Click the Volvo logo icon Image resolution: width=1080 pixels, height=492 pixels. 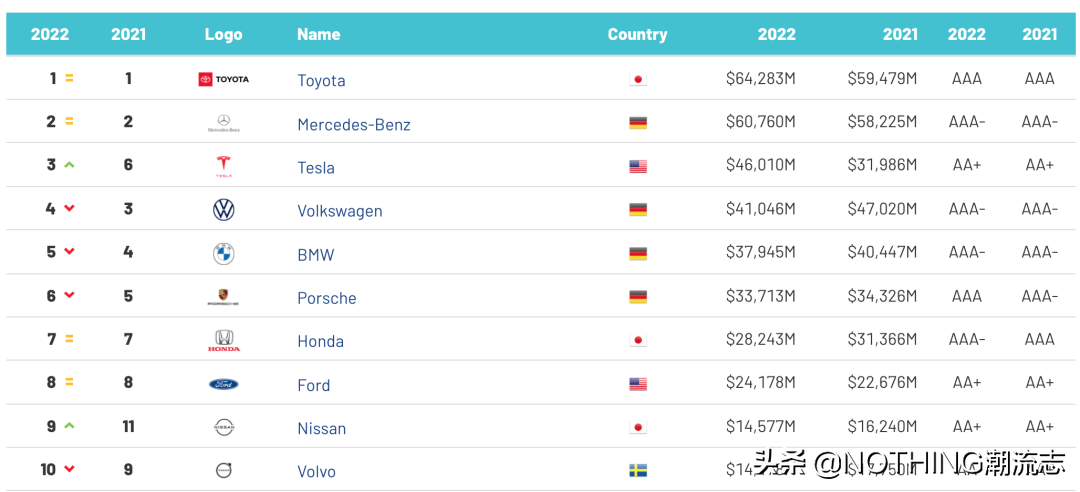pyautogui.click(x=224, y=471)
